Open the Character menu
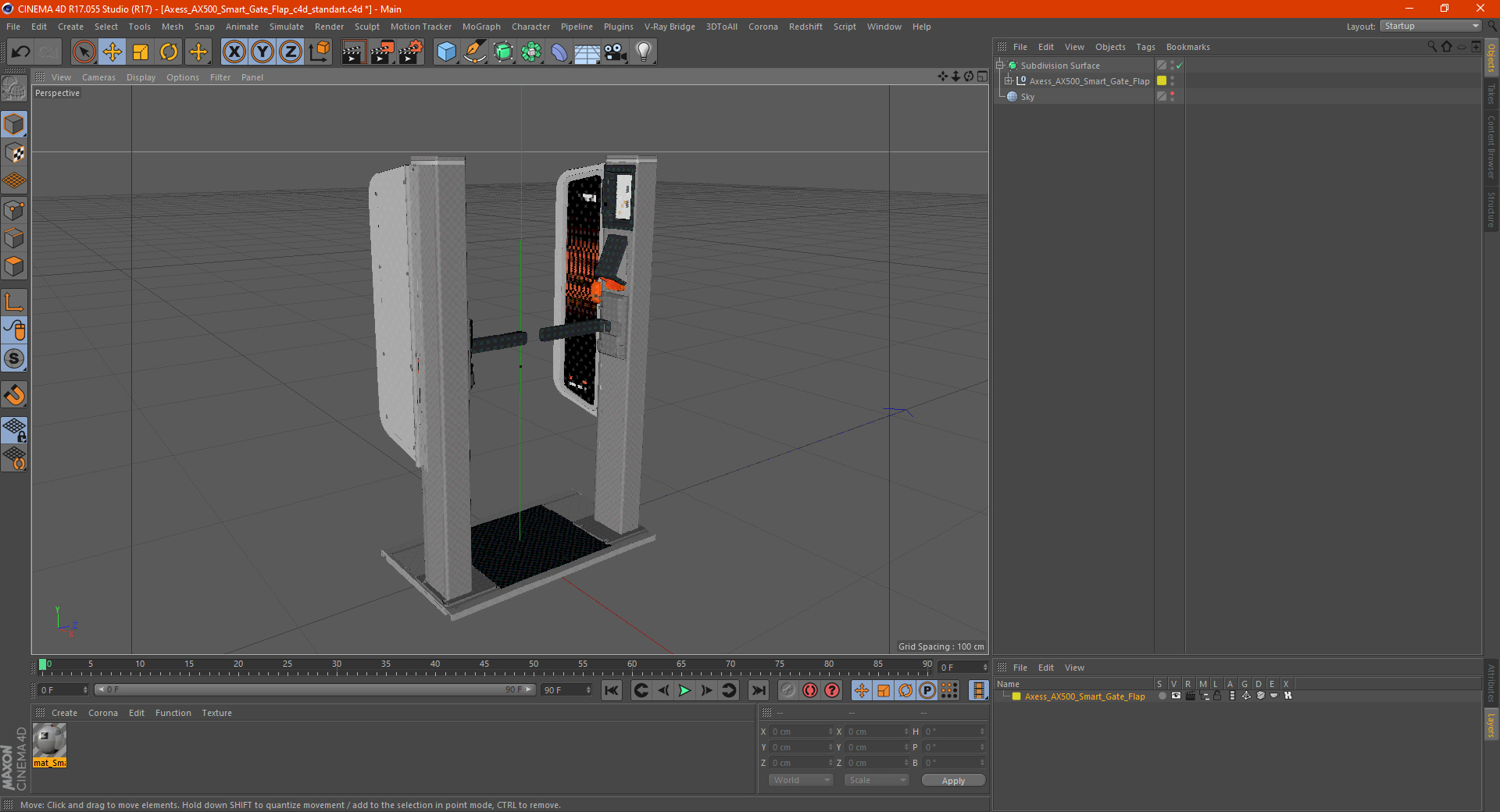The height and width of the screenshot is (812, 1500). point(530,27)
